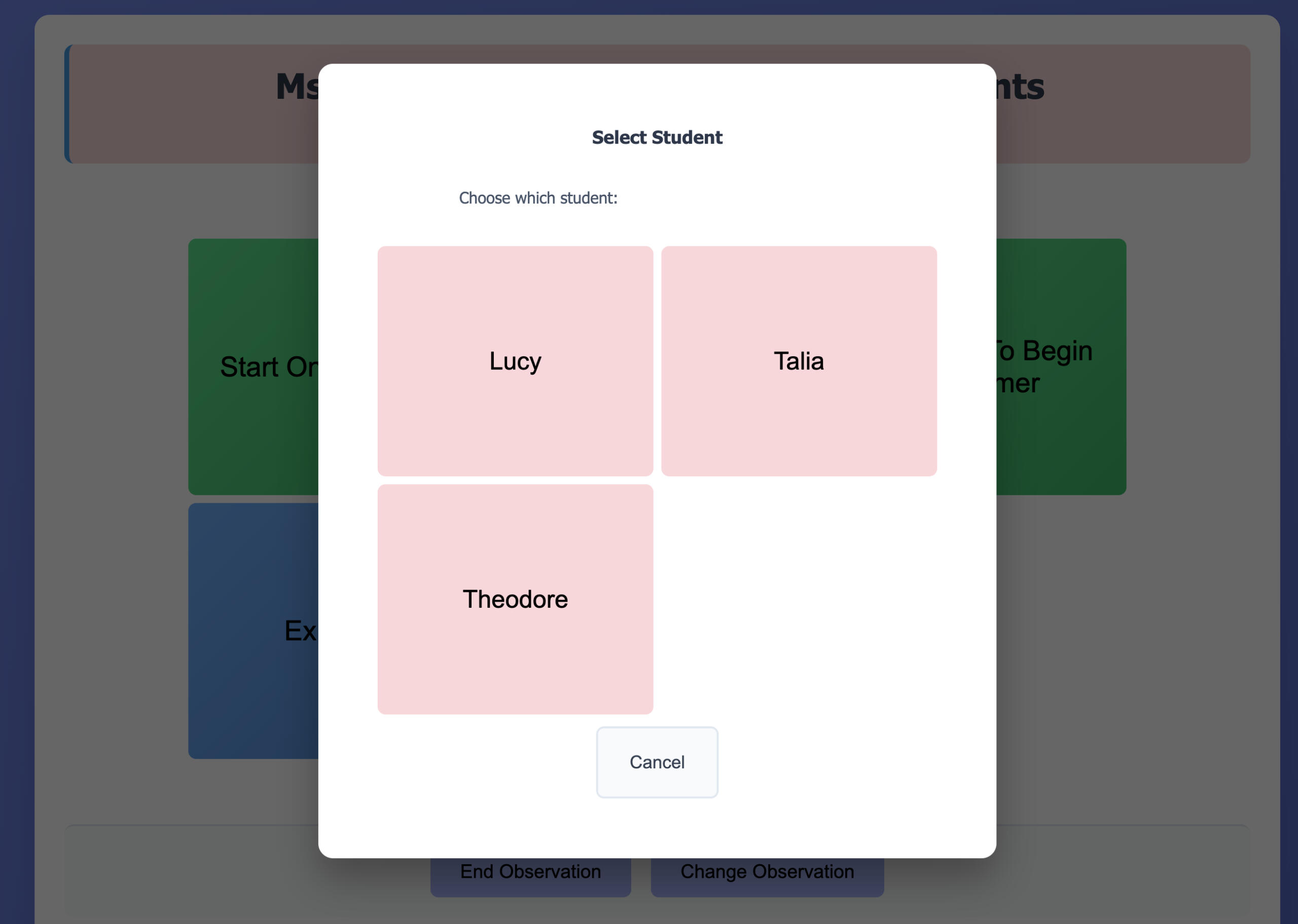Click the Select Student heading

click(657, 137)
